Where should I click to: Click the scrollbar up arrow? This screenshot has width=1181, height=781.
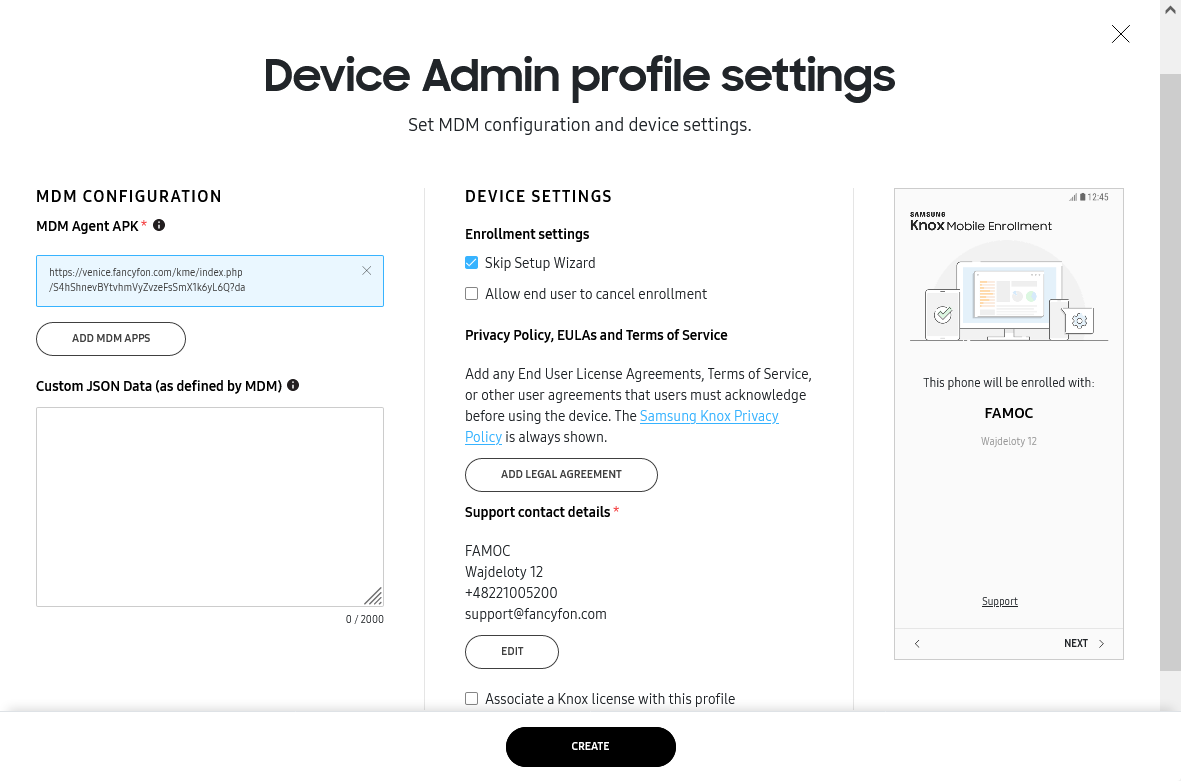click(1170, 9)
